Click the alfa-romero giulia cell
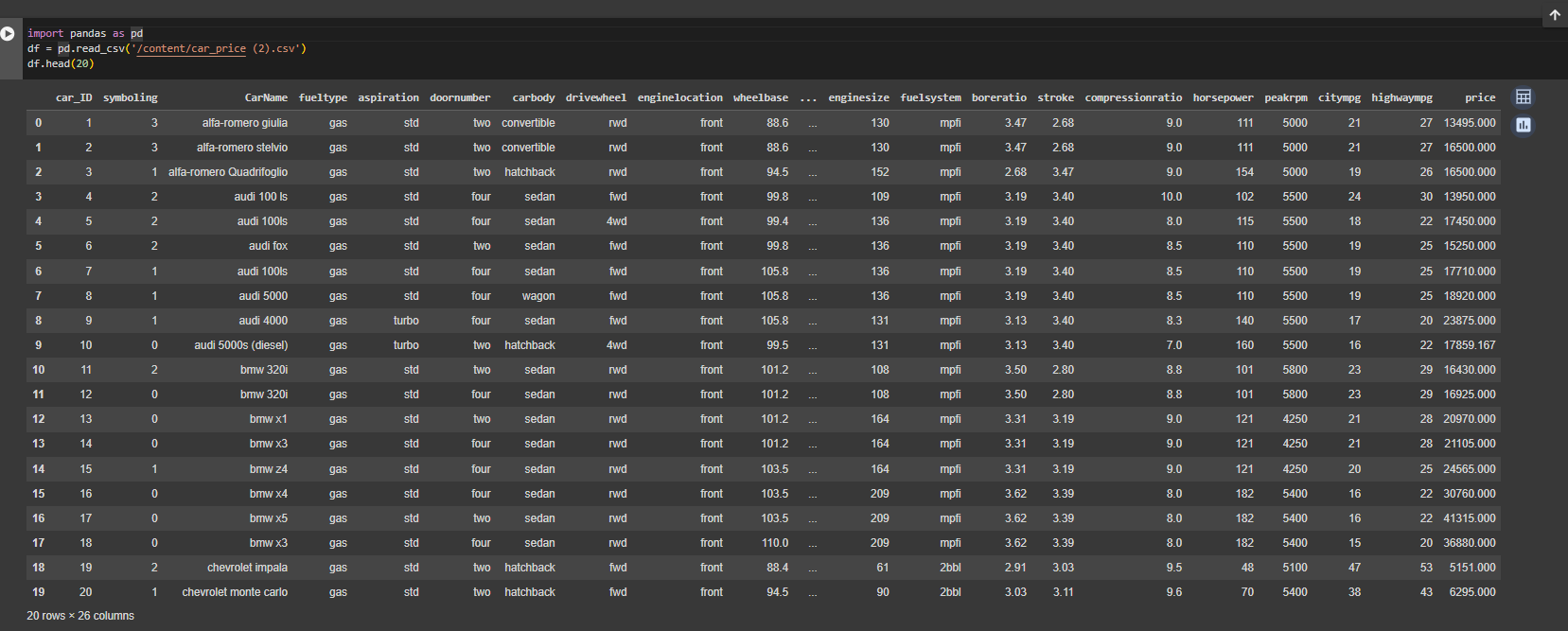 pyautogui.click(x=245, y=123)
